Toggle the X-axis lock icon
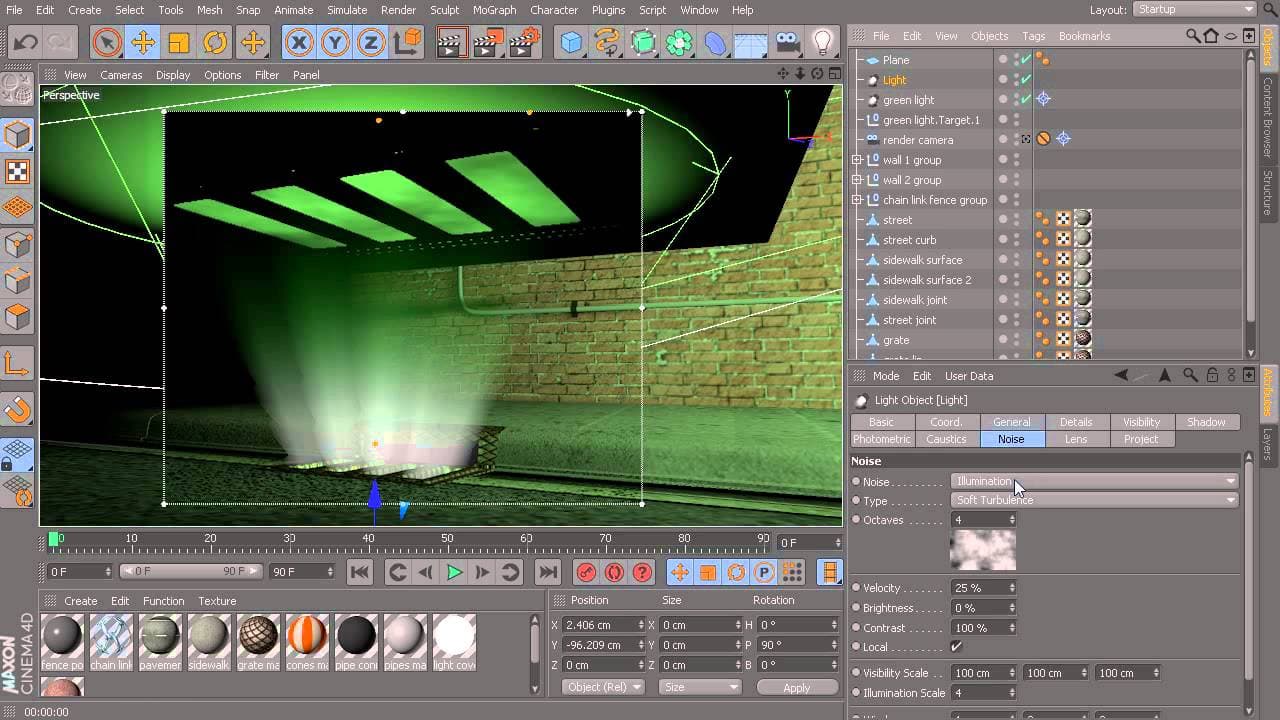 point(299,43)
